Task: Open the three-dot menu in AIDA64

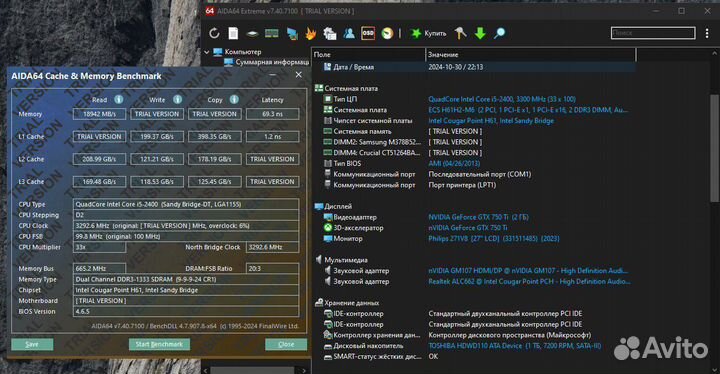Action: (x=707, y=33)
